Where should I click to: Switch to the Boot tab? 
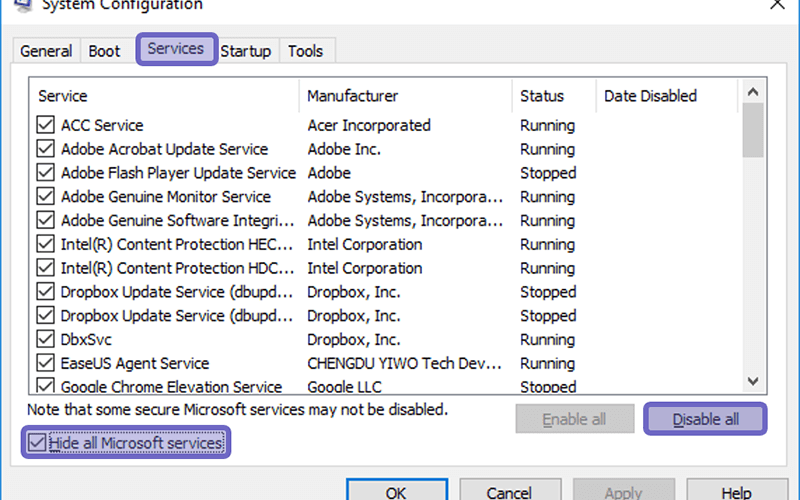(x=104, y=51)
